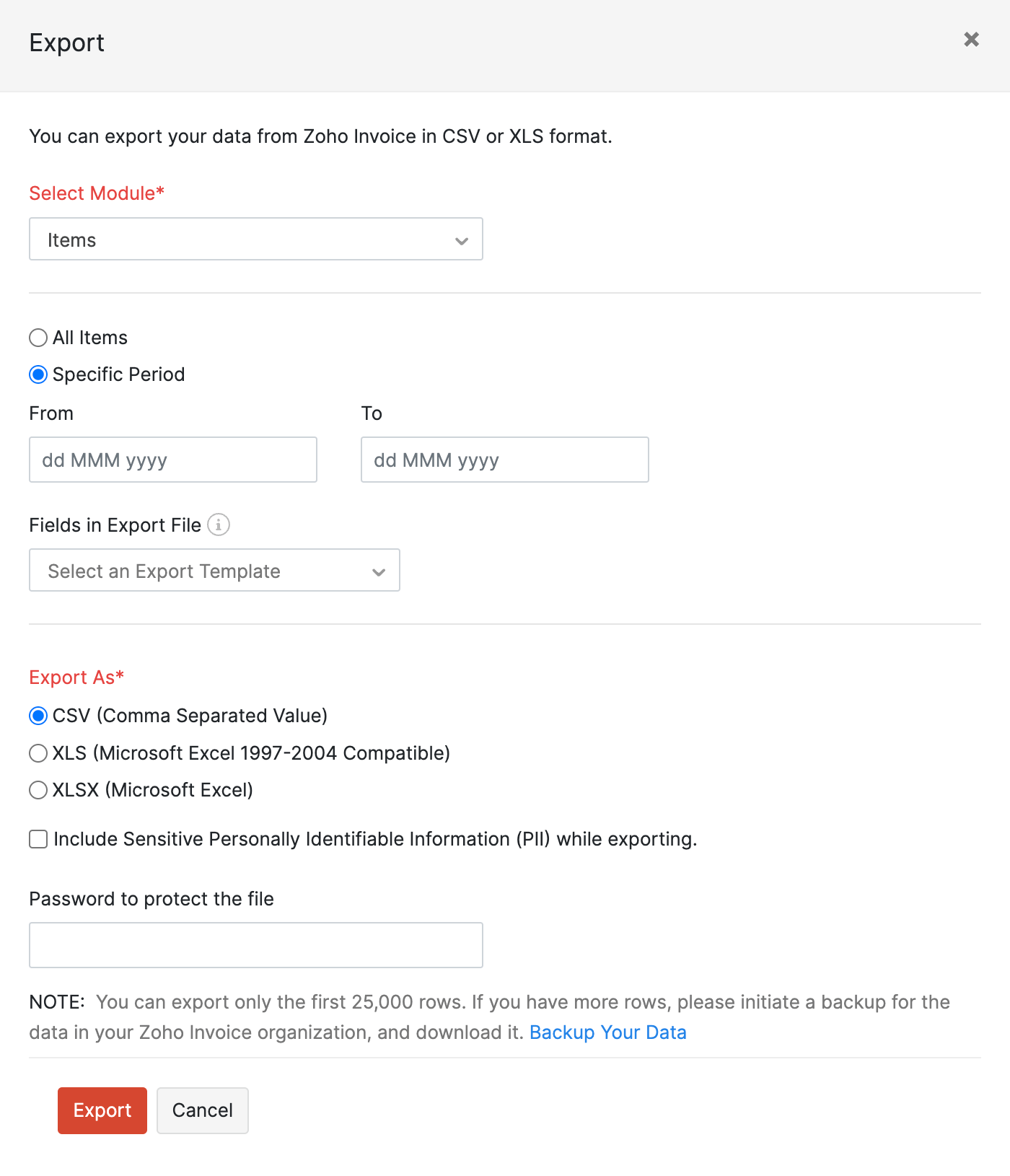Click the Select Module label

96,193
